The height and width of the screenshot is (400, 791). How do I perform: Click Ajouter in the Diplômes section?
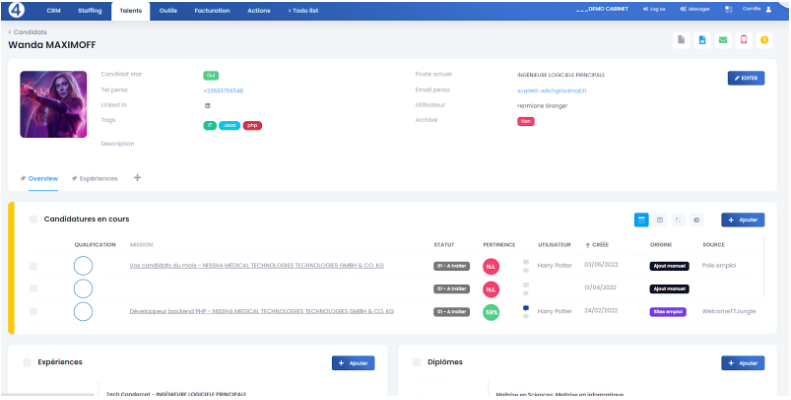[743, 363]
